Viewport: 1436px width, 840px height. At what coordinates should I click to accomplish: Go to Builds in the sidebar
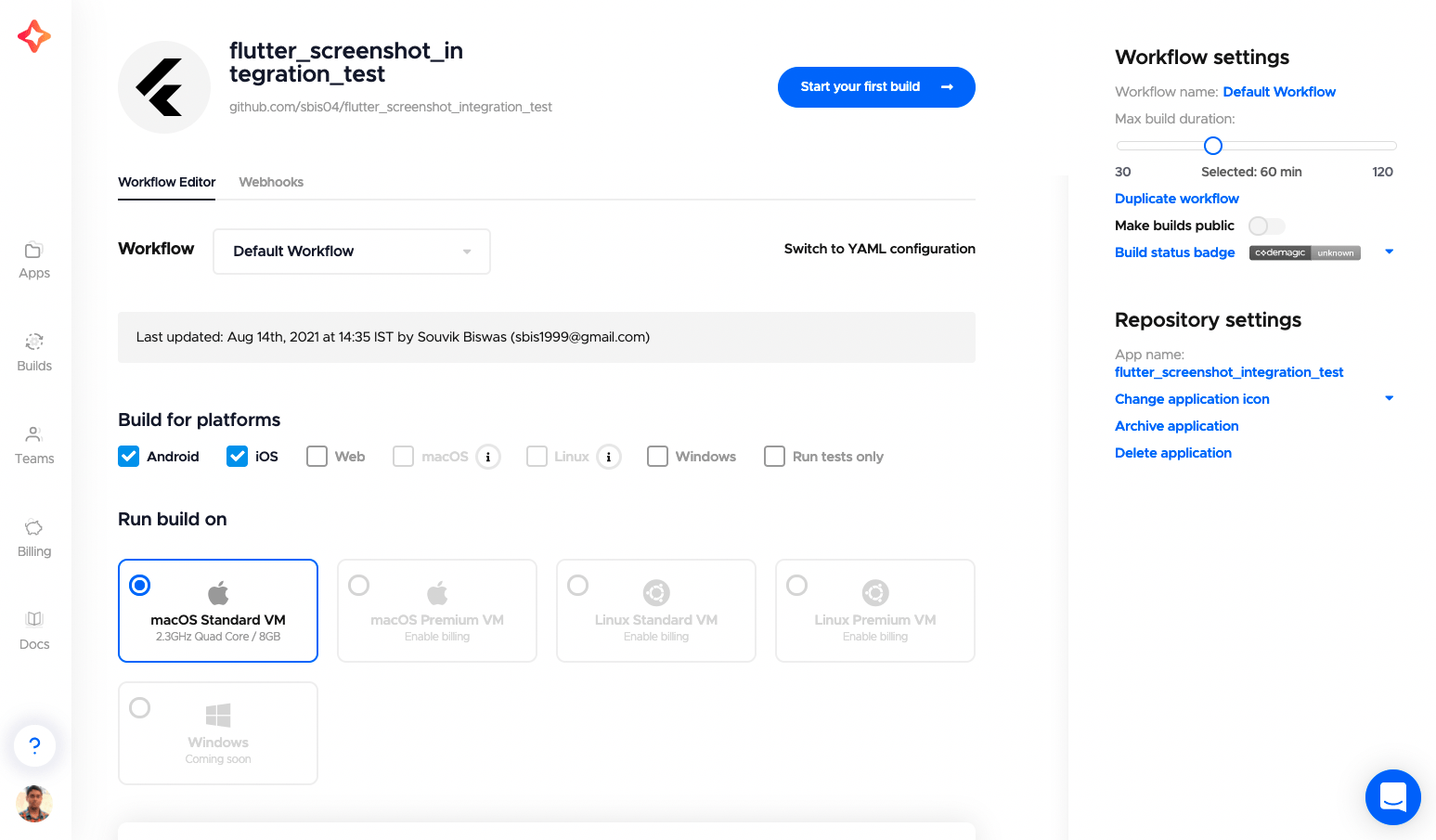(x=34, y=353)
